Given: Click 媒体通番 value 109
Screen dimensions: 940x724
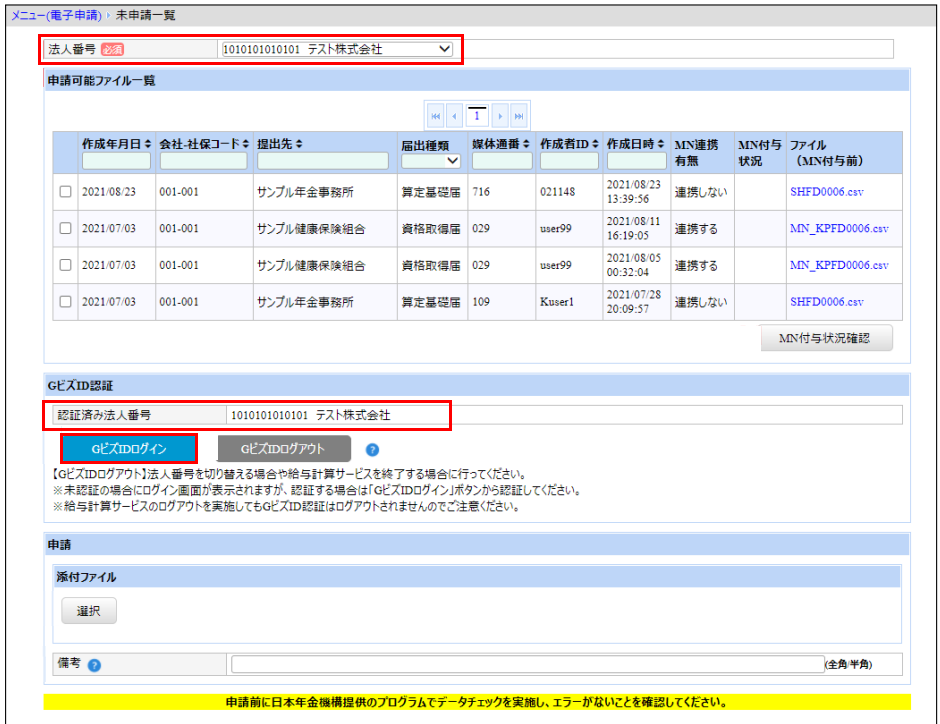Looking at the screenshot, I should [481, 301].
